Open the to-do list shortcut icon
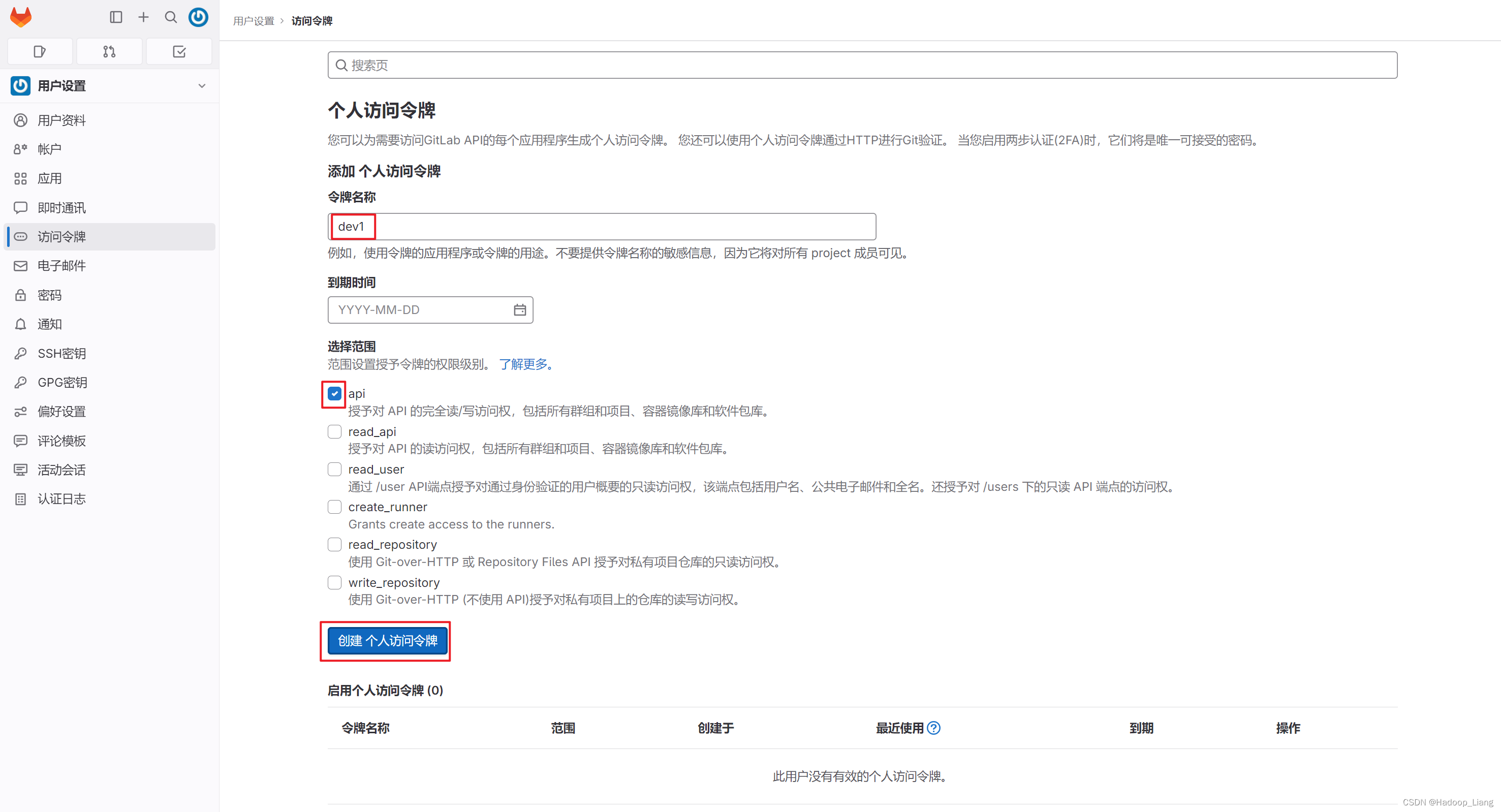 (179, 51)
